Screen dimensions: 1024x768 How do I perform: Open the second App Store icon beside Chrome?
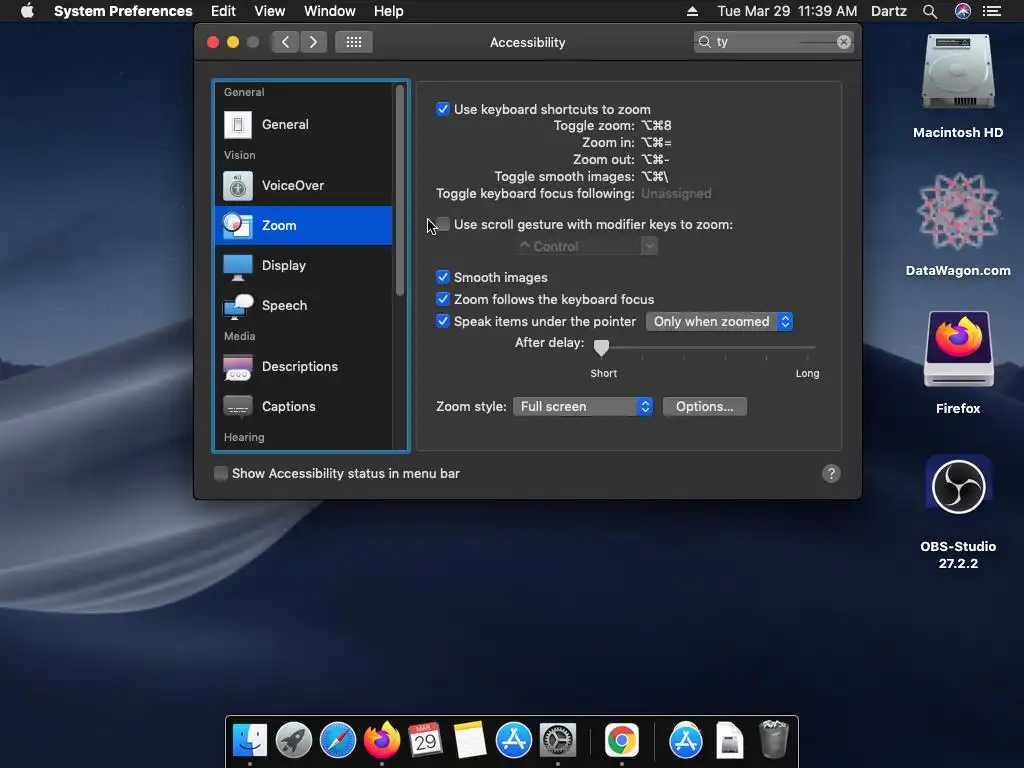tap(686, 741)
